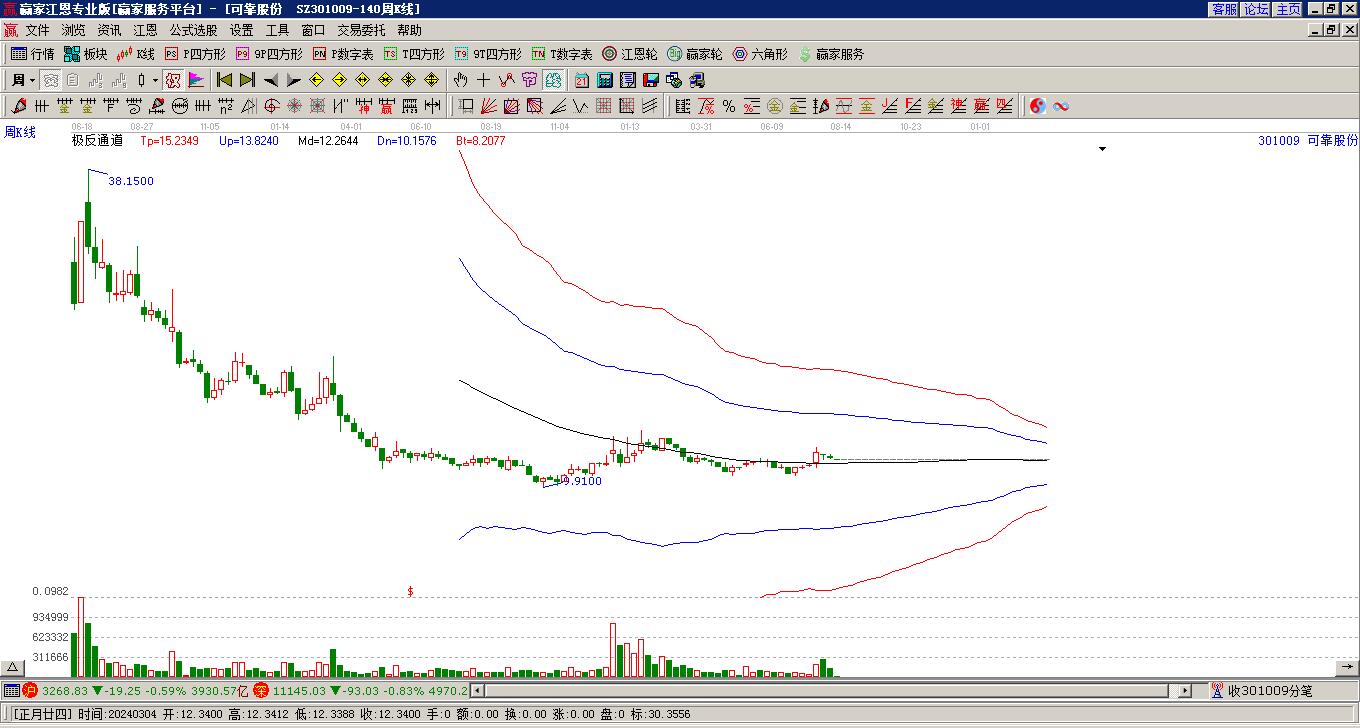Screen dimensions: 1360x728
Task: Select the Gann fan lines tool
Action: coord(488,106)
